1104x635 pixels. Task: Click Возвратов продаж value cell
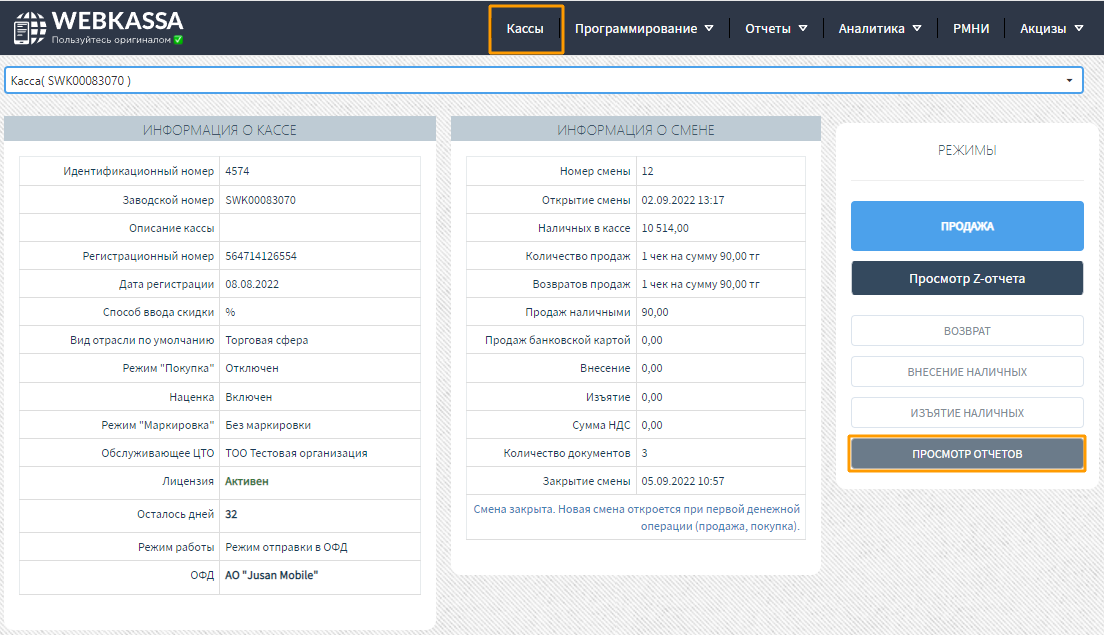pos(720,284)
